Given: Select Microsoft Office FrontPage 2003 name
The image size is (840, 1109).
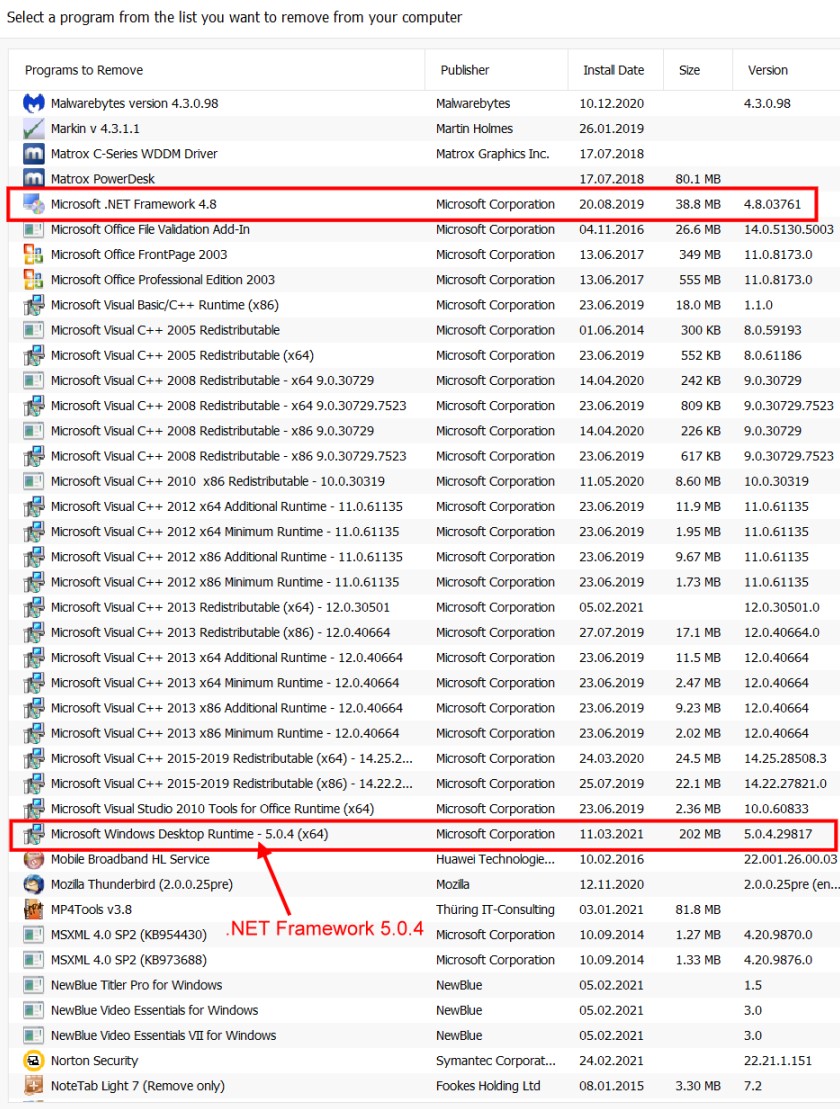Looking at the screenshot, I should click(139, 255).
